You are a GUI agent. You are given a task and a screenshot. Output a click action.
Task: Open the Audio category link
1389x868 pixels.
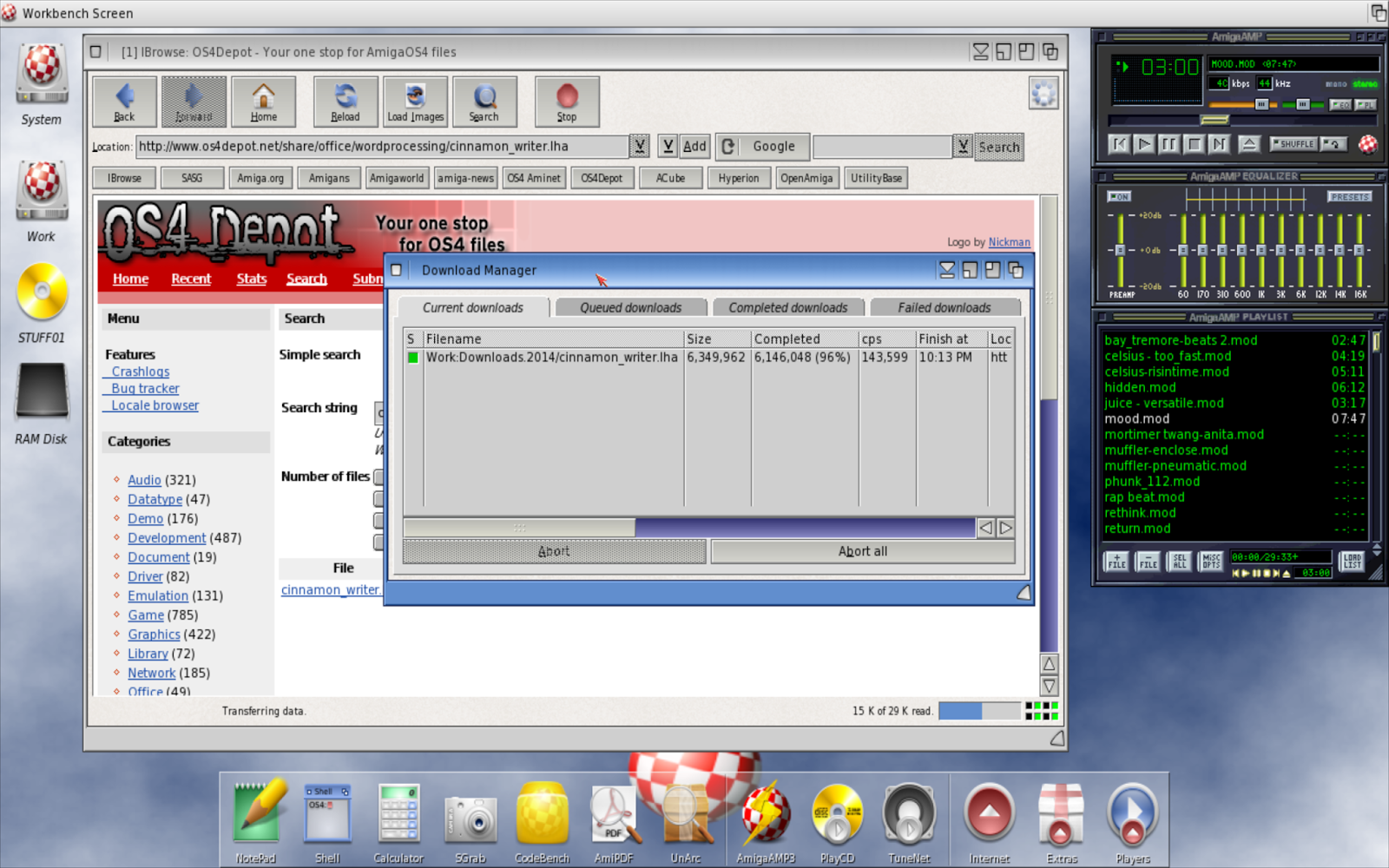click(x=144, y=480)
